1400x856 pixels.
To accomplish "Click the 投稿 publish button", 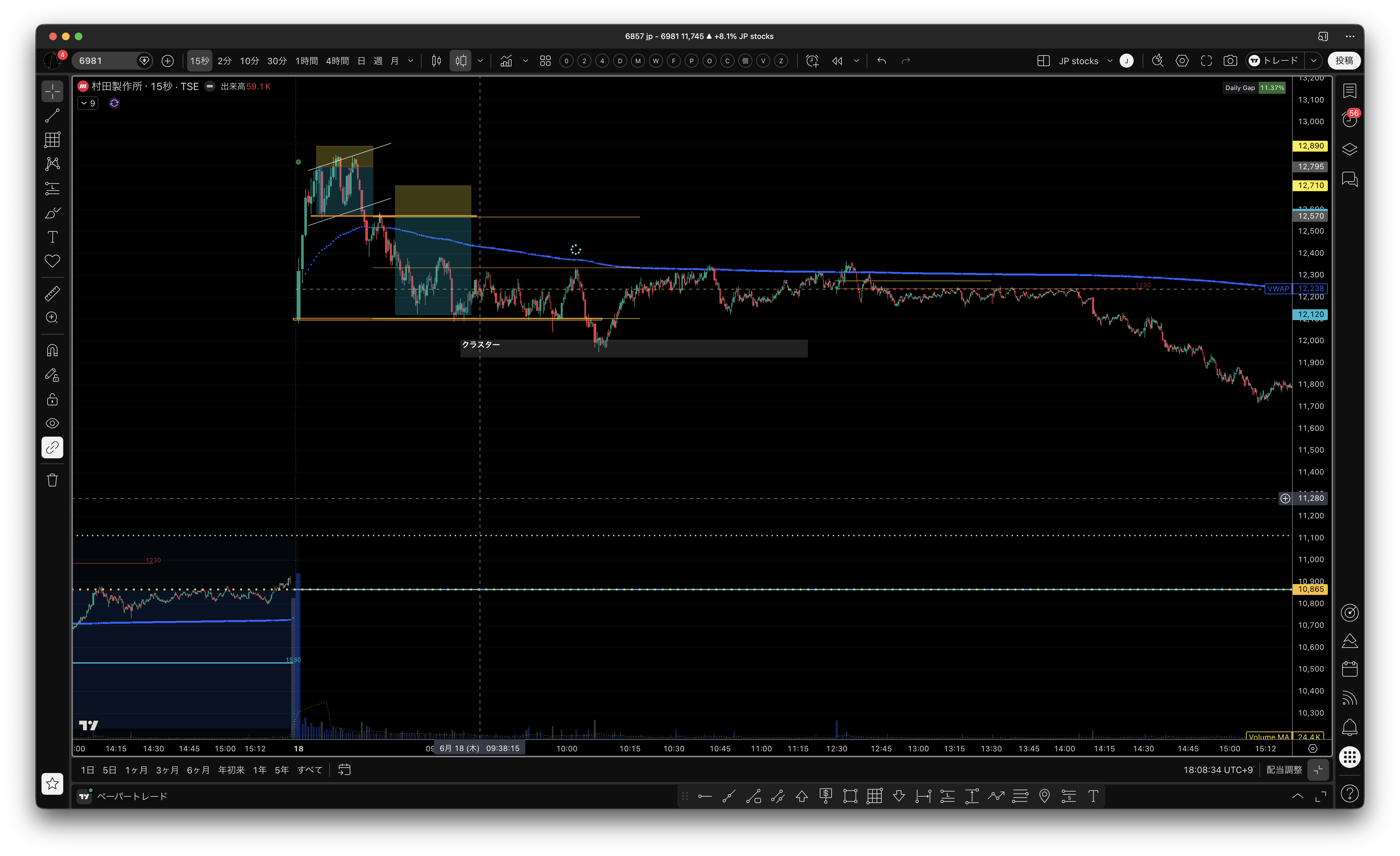I will [1344, 61].
